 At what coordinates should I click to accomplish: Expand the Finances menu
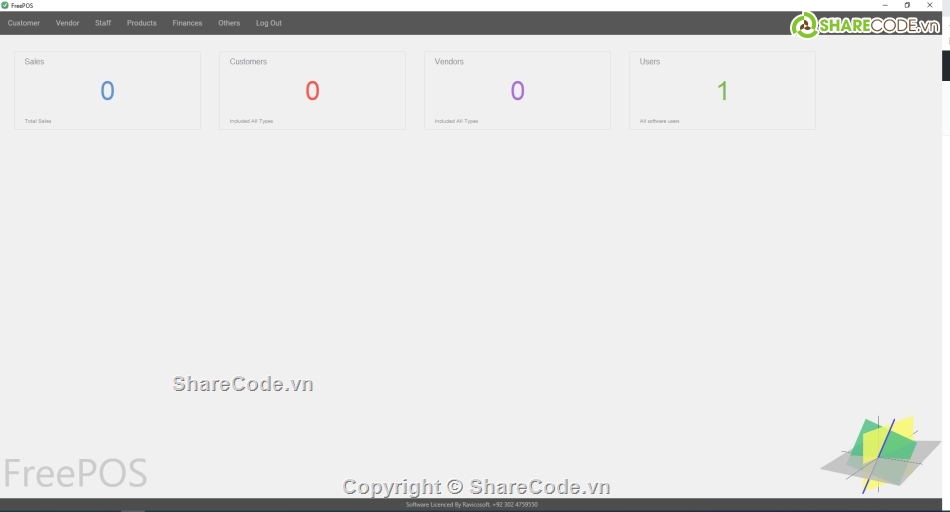tap(187, 23)
